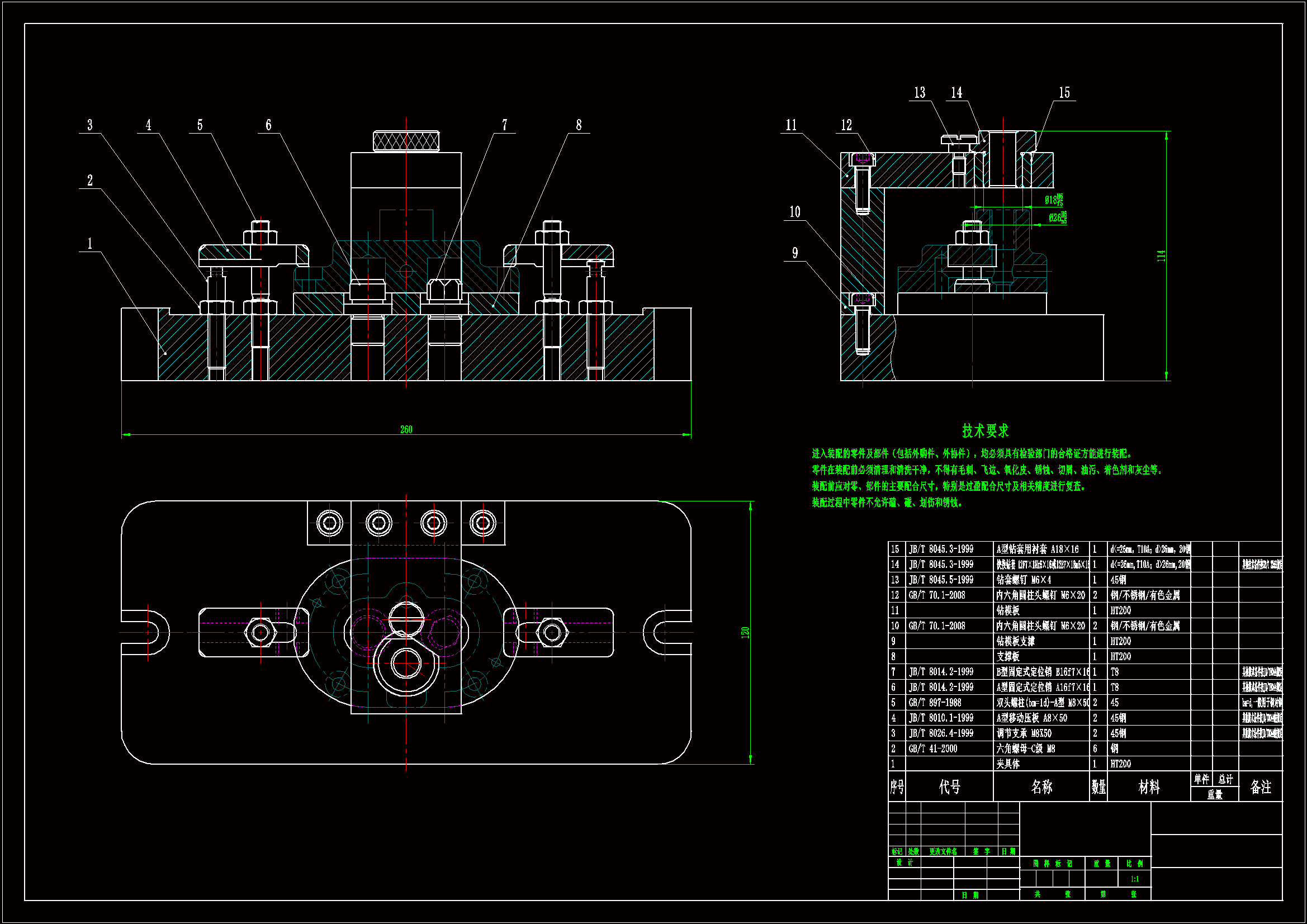Click the 材料 column header
The image size is (1307, 924).
click(x=1148, y=787)
